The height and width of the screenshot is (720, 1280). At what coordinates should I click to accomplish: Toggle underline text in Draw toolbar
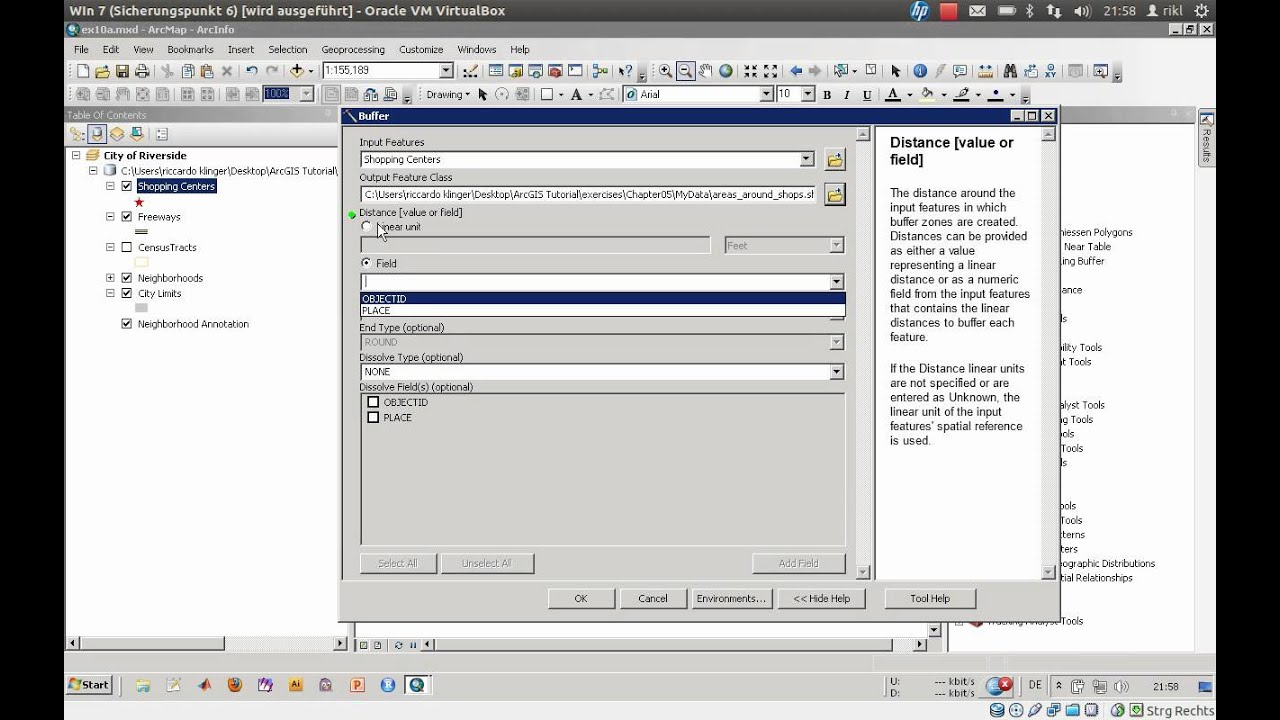click(867, 95)
